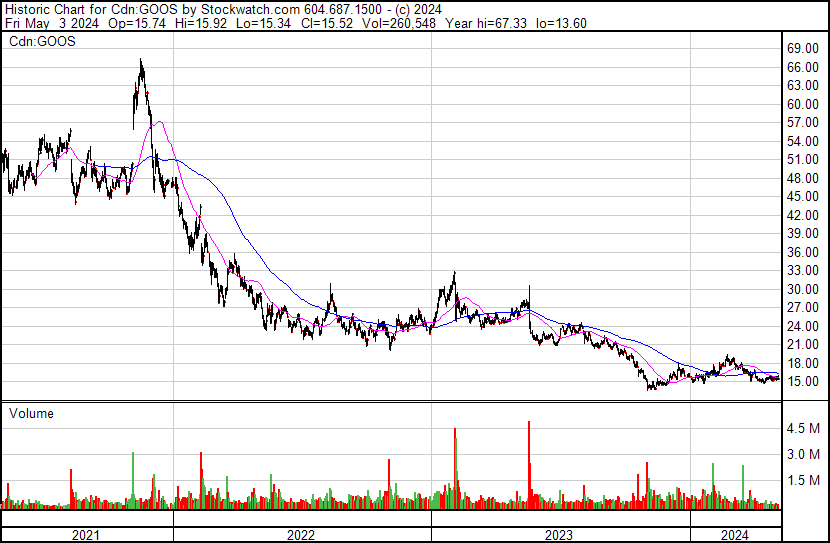The height and width of the screenshot is (543, 830).
Task: Click the 'Cdn:GOOS' chart label
Action: pyautogui.click(x=42, y=41)
